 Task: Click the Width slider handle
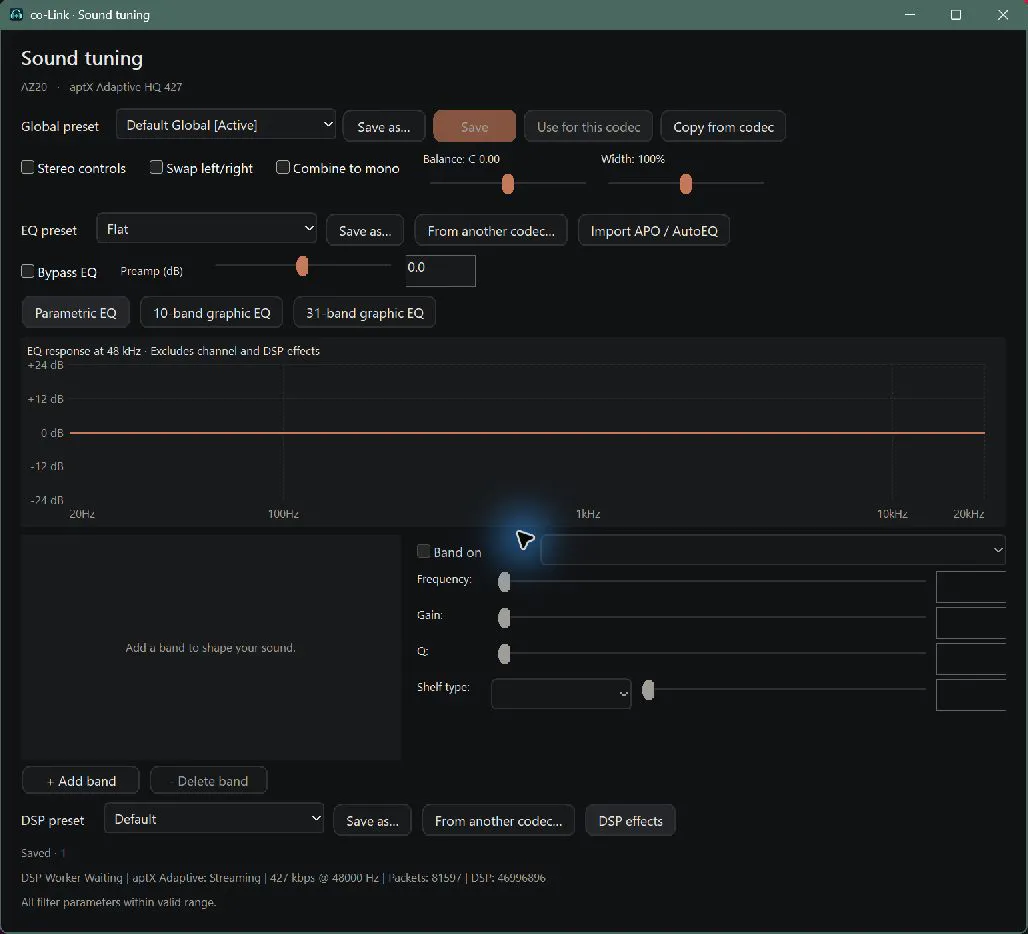[686, 184]
